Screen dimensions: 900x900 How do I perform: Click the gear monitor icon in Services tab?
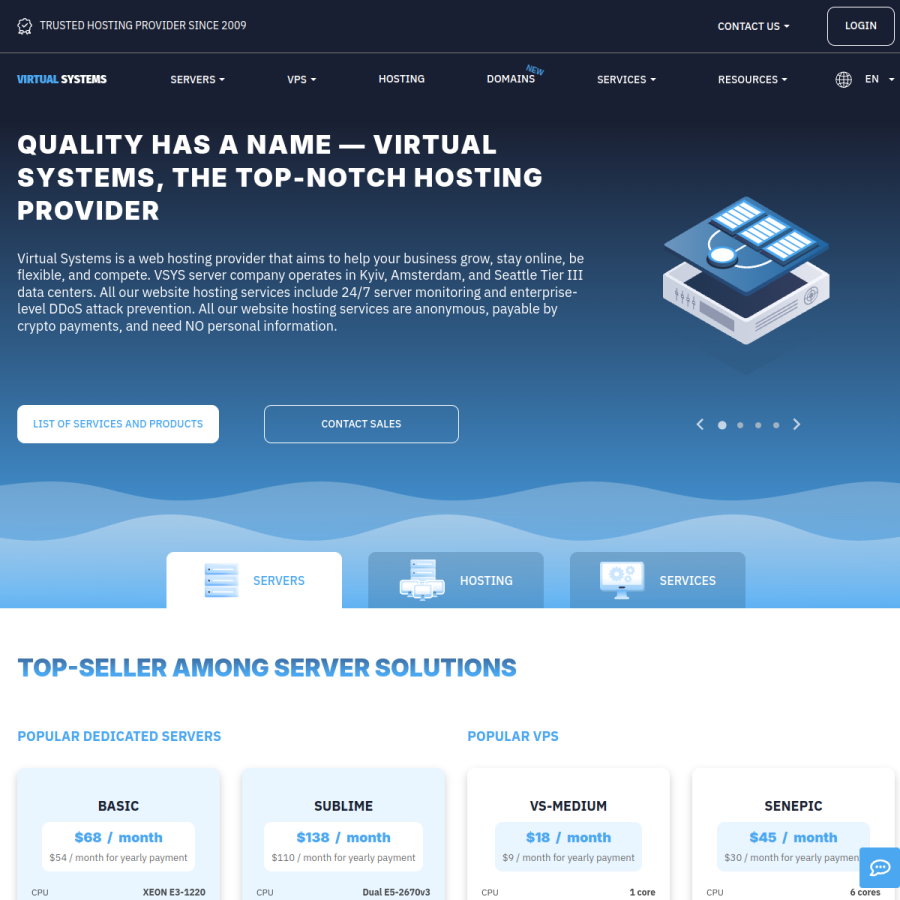click(x=622, y=580)
